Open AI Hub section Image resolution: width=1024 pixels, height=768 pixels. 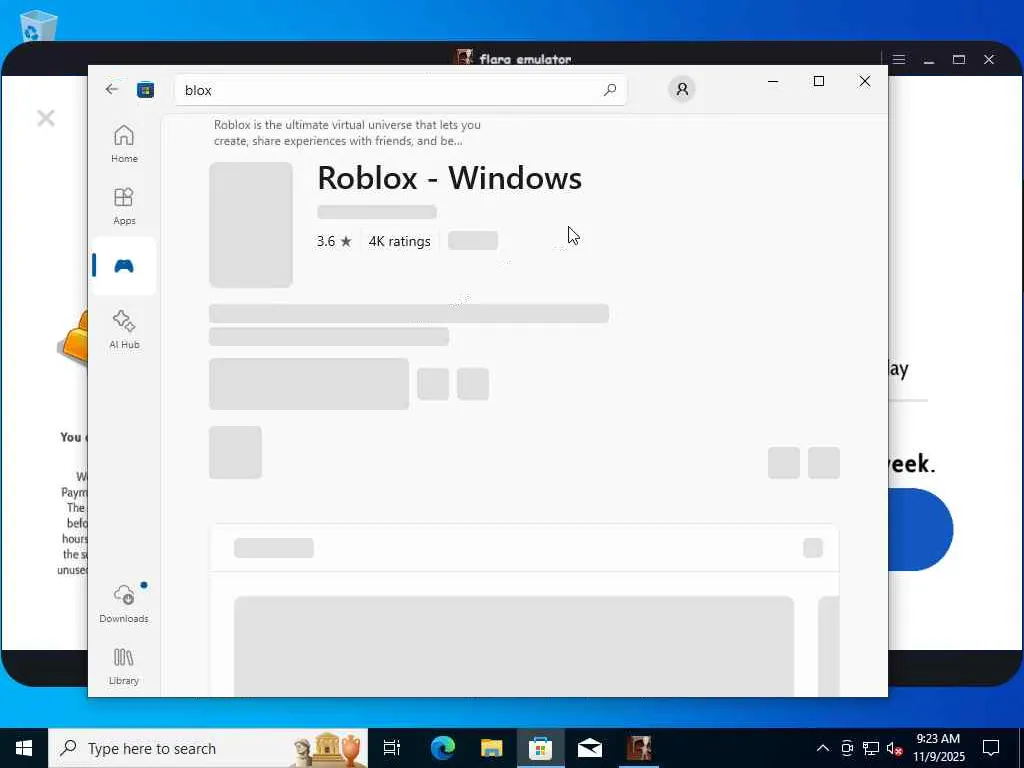[124, 330]
